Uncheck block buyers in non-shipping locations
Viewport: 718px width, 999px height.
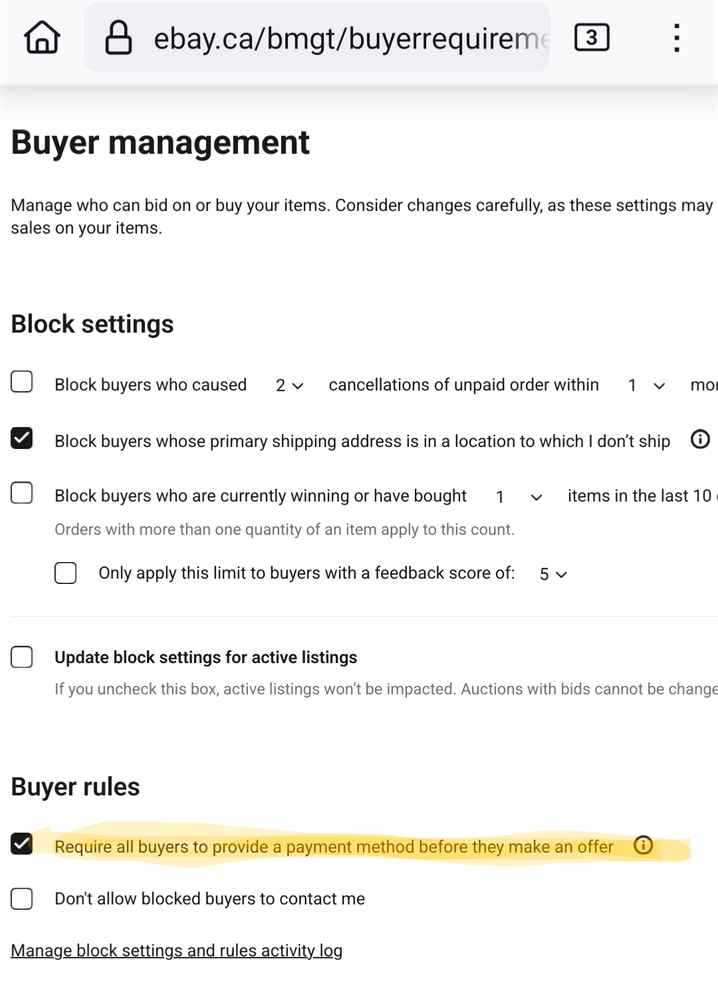point(22,438)
